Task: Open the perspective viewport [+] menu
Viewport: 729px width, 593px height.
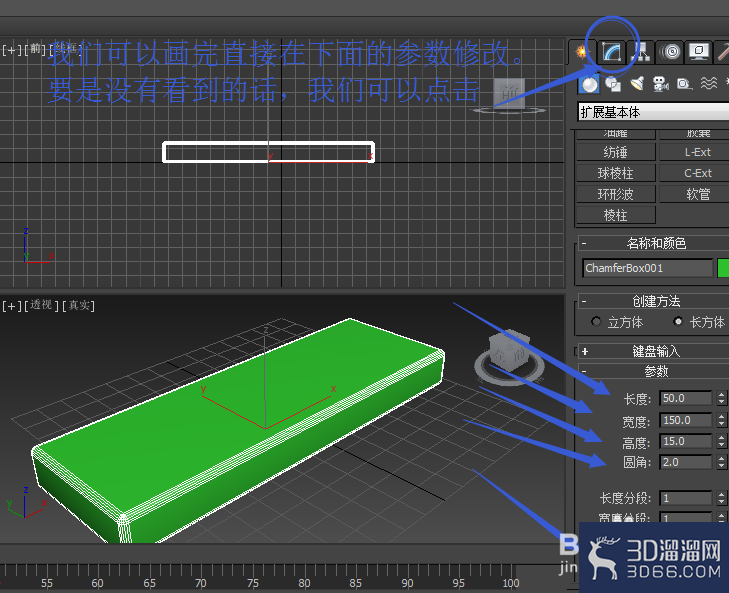Action: click(12, 306)
